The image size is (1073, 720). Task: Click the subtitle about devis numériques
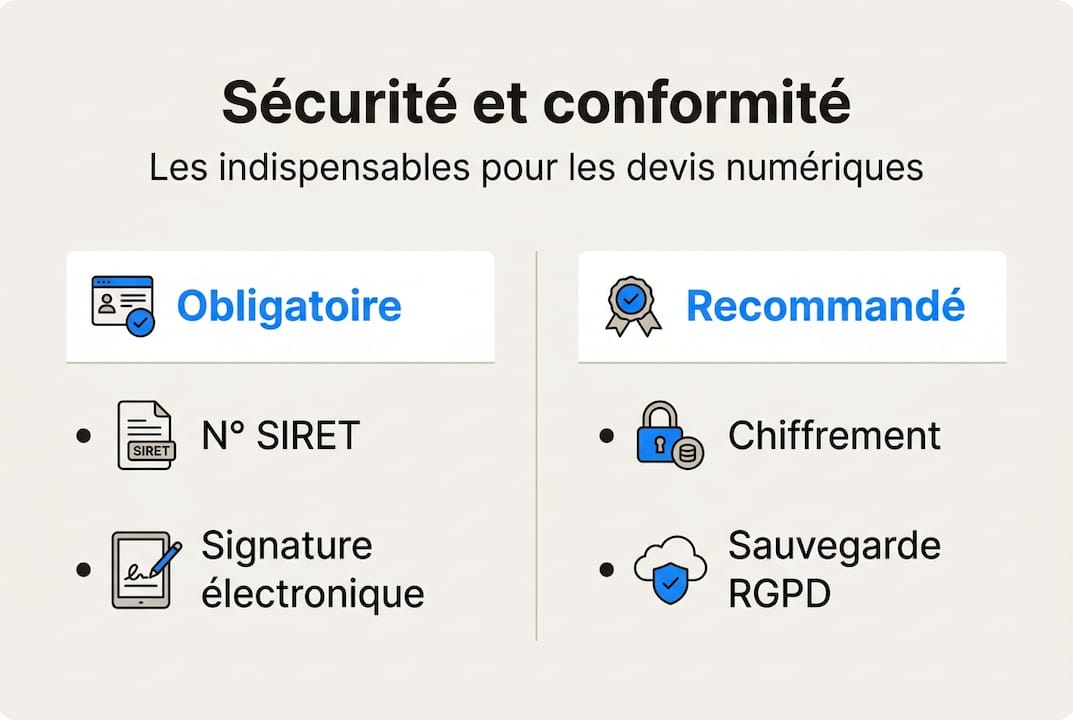pos(536,168)
